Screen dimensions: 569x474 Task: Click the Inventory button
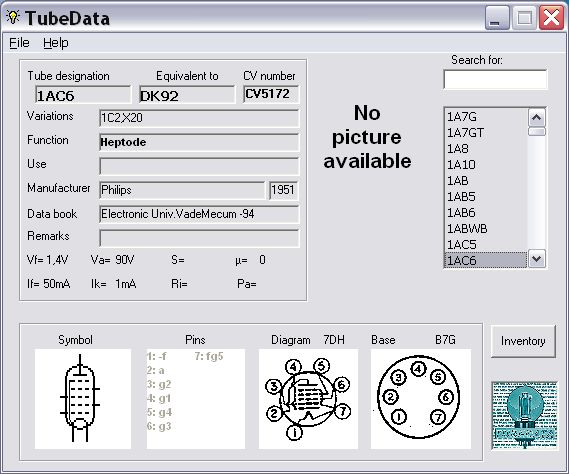point(523,341)
